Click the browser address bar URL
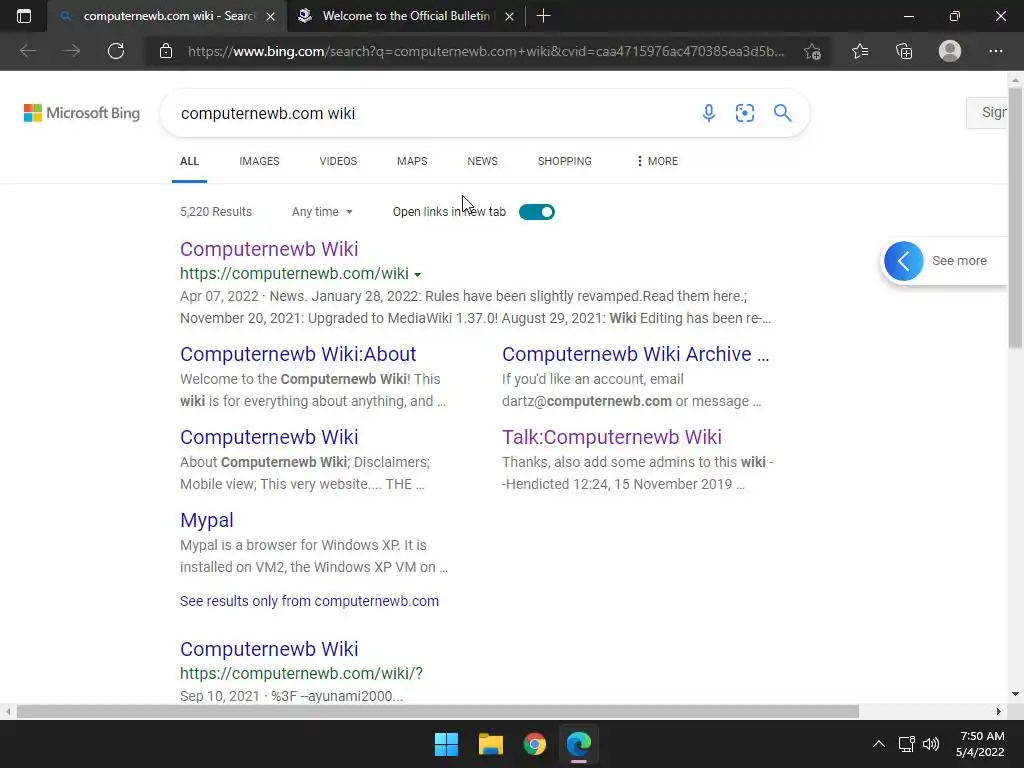1024x768 pixels. (487, 51)
